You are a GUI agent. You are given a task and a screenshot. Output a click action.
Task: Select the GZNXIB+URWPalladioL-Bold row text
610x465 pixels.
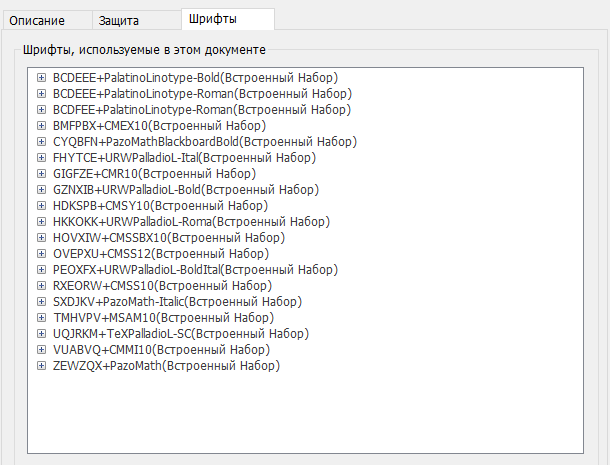pos(186,190)
